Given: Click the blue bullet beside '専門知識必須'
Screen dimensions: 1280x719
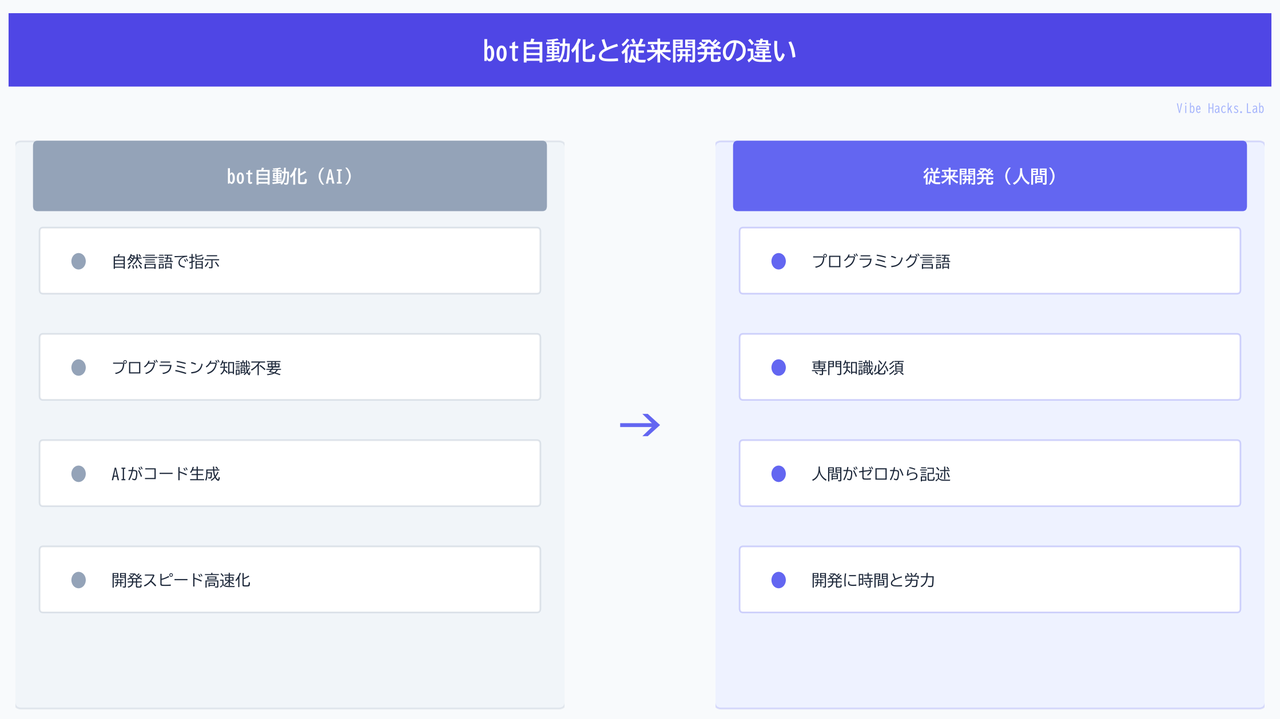Looking at the screenshot, I should (779, 367).
